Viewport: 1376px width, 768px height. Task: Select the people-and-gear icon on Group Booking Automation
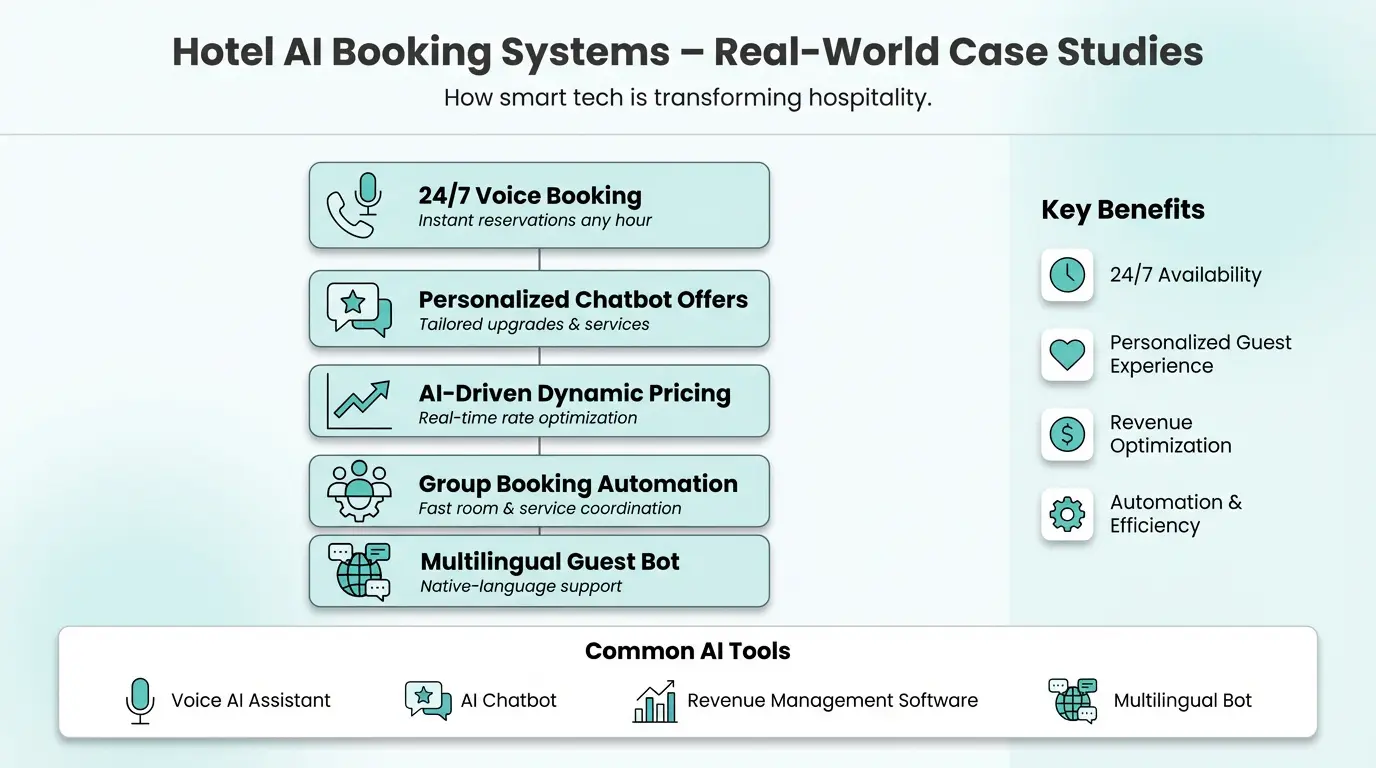[x=357, y=489]
